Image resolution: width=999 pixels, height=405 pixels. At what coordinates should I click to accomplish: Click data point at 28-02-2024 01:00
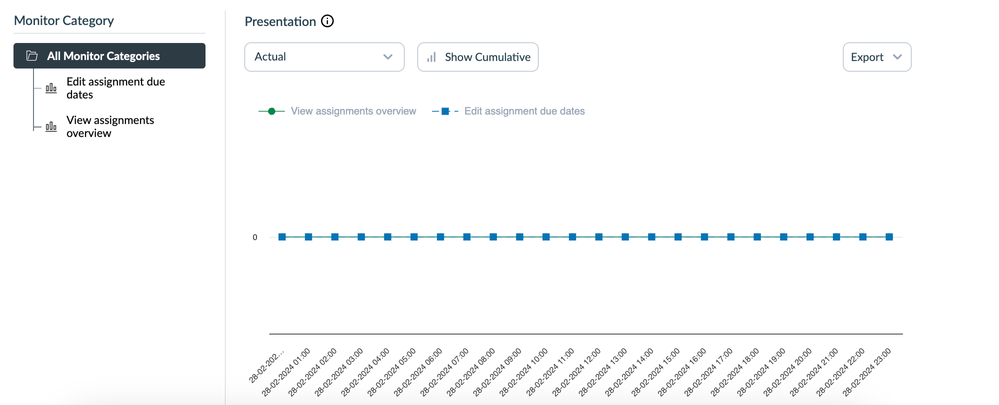coord(309,237)
